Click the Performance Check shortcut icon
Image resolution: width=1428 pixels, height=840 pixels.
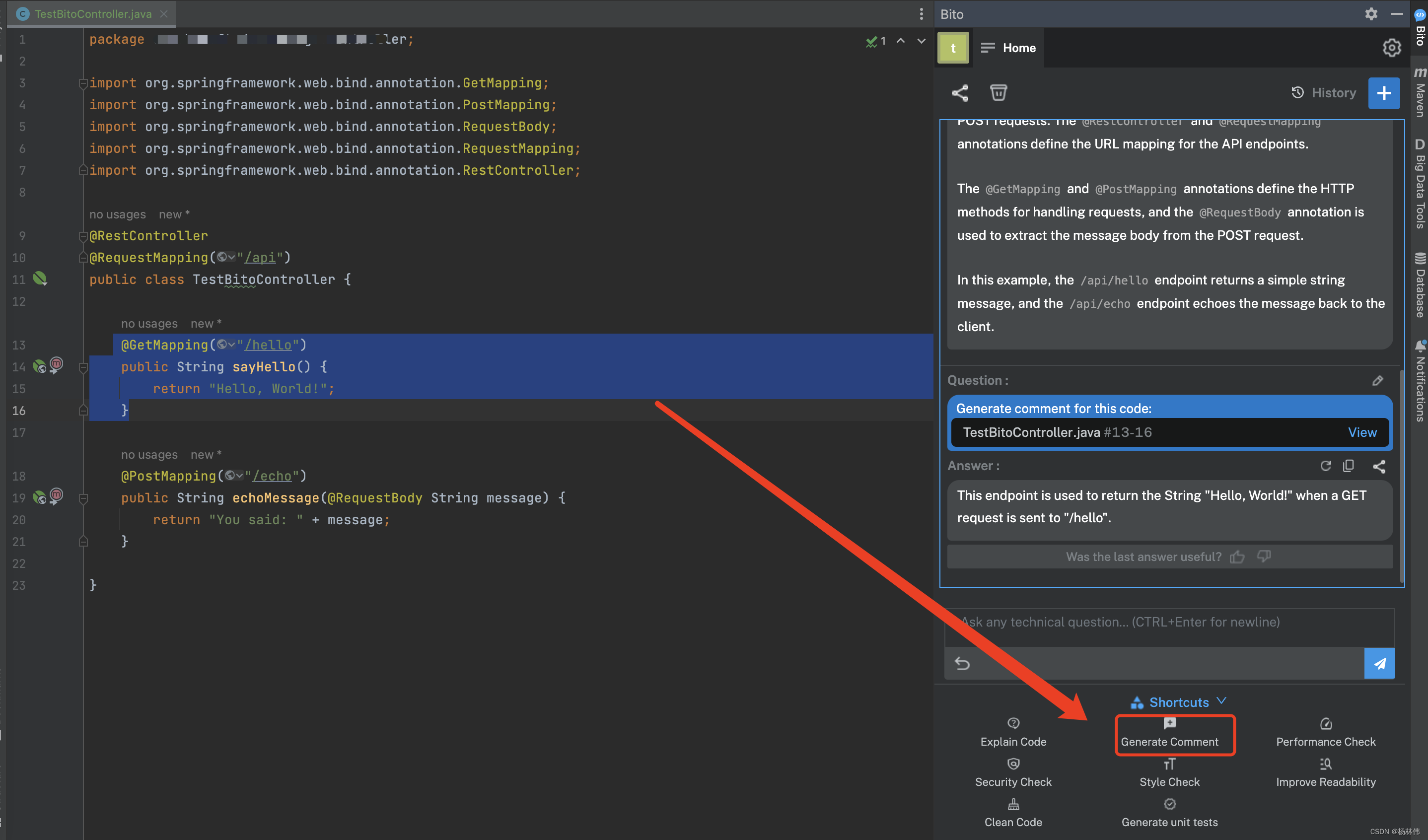click(x=1326, y=724)
